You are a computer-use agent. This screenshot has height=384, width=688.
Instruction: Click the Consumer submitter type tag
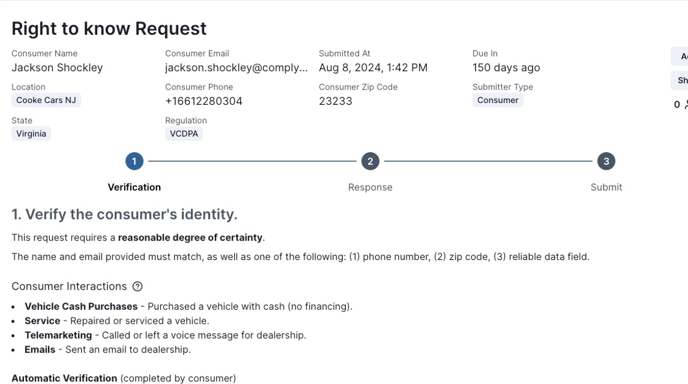pos(498,100)
